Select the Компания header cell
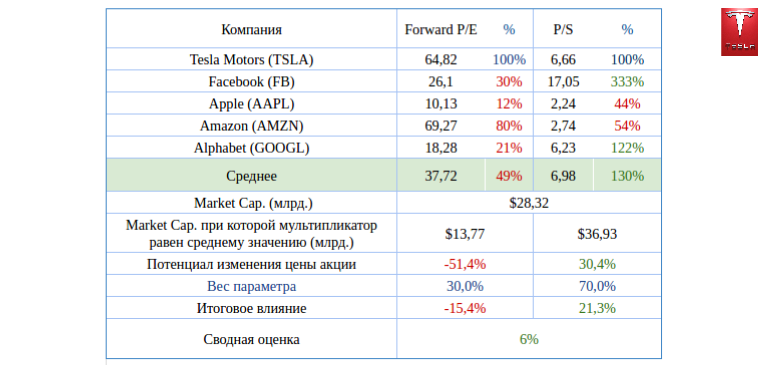 click(x=251, y=30)
